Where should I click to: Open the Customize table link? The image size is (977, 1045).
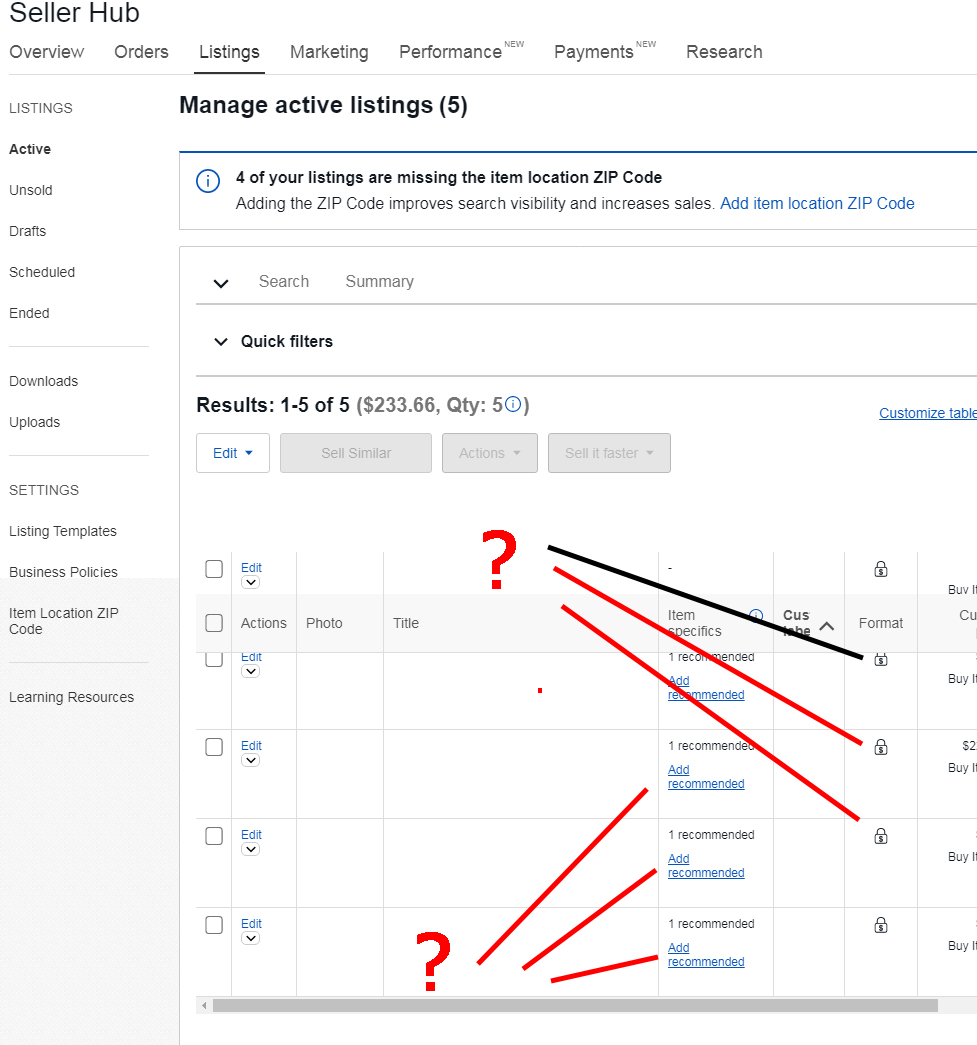(928, 413)
